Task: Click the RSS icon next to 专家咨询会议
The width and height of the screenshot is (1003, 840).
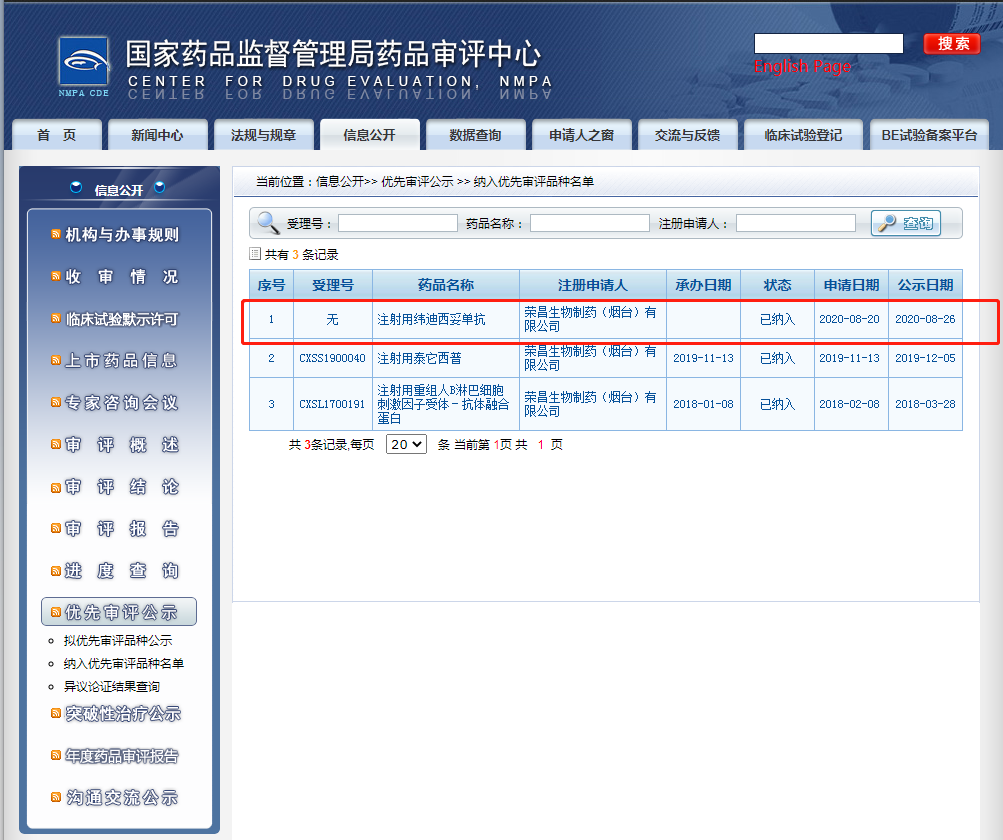Action: 56,402
